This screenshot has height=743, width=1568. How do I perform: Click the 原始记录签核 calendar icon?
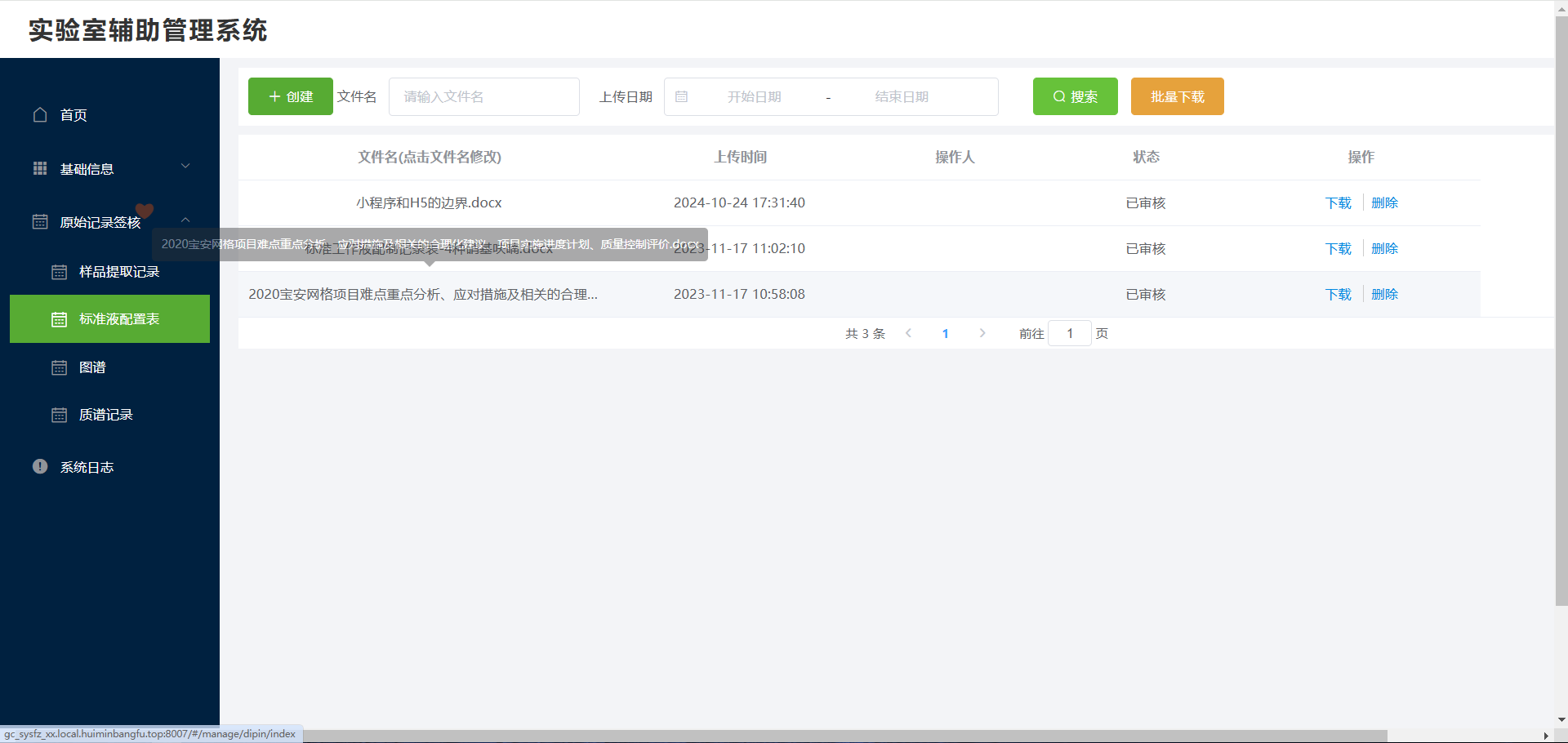tap(40, 221)
